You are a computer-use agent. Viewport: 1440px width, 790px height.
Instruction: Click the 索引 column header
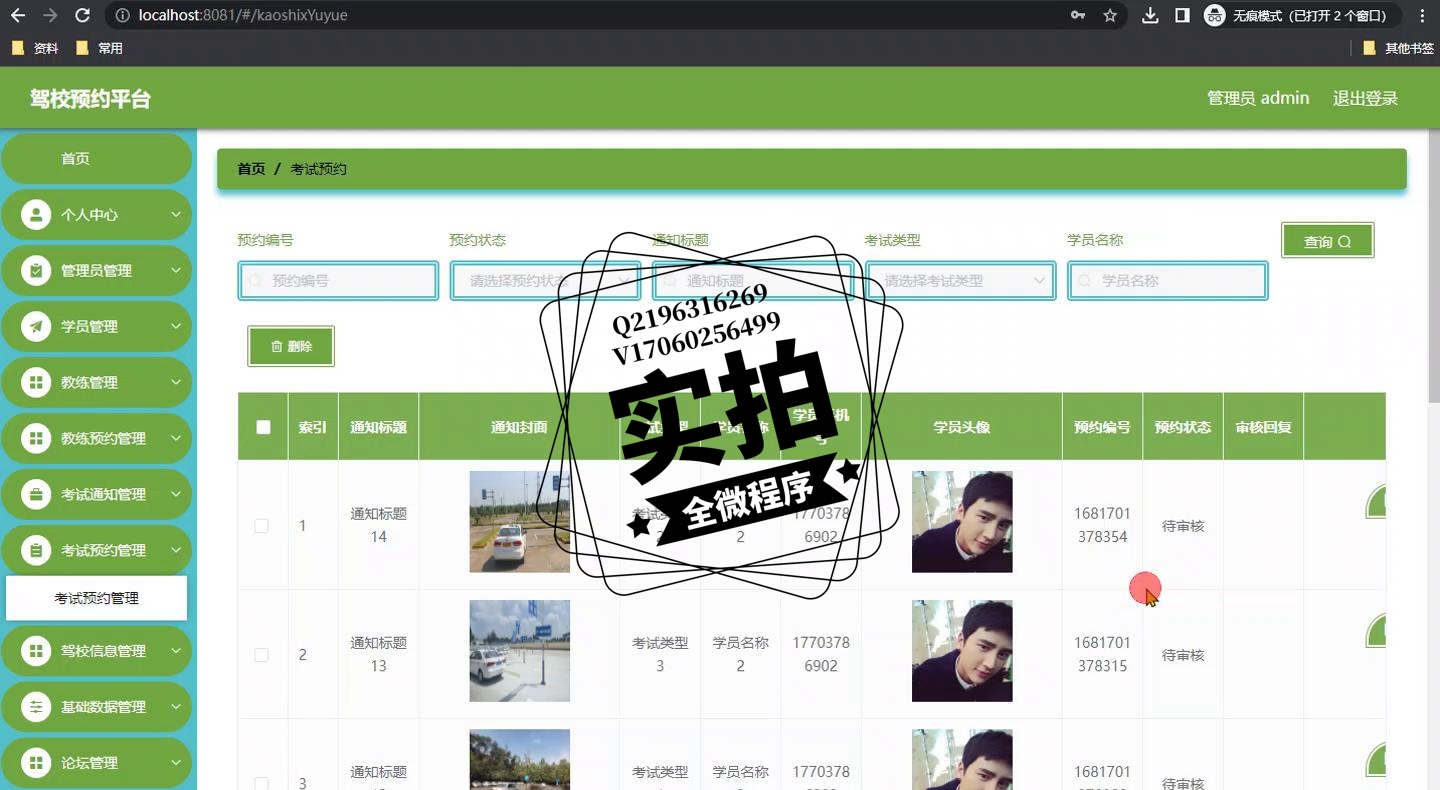313,427
